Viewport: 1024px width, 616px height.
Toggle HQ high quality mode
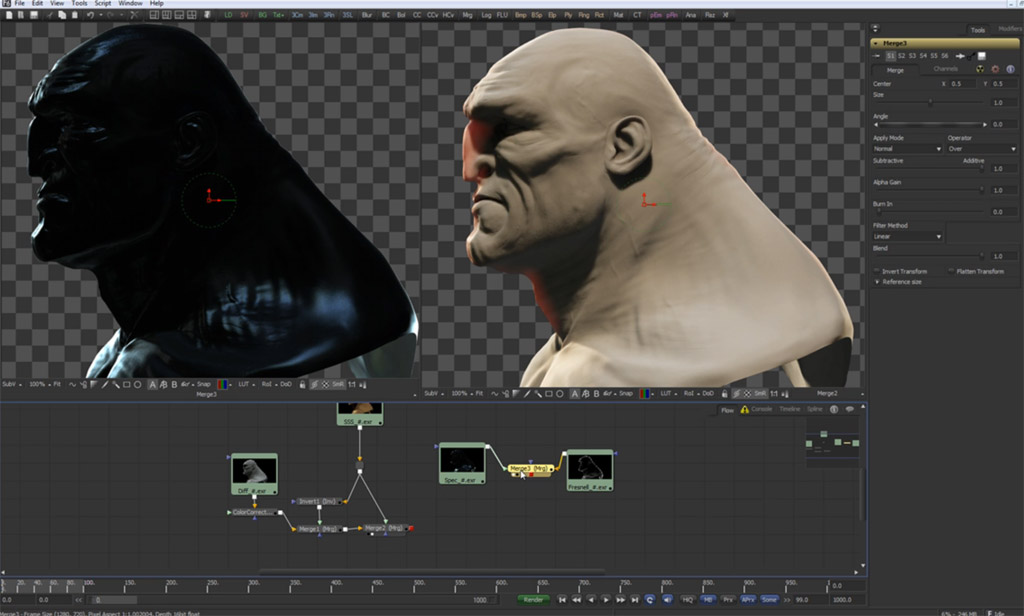(x=688, y=600)
